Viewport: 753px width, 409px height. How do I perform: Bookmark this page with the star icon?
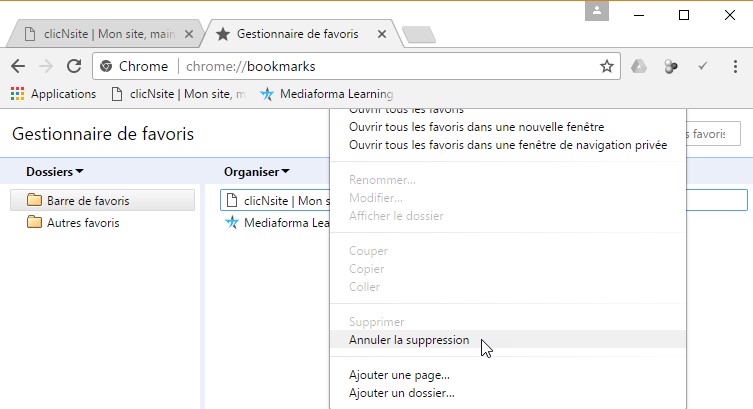606,66
